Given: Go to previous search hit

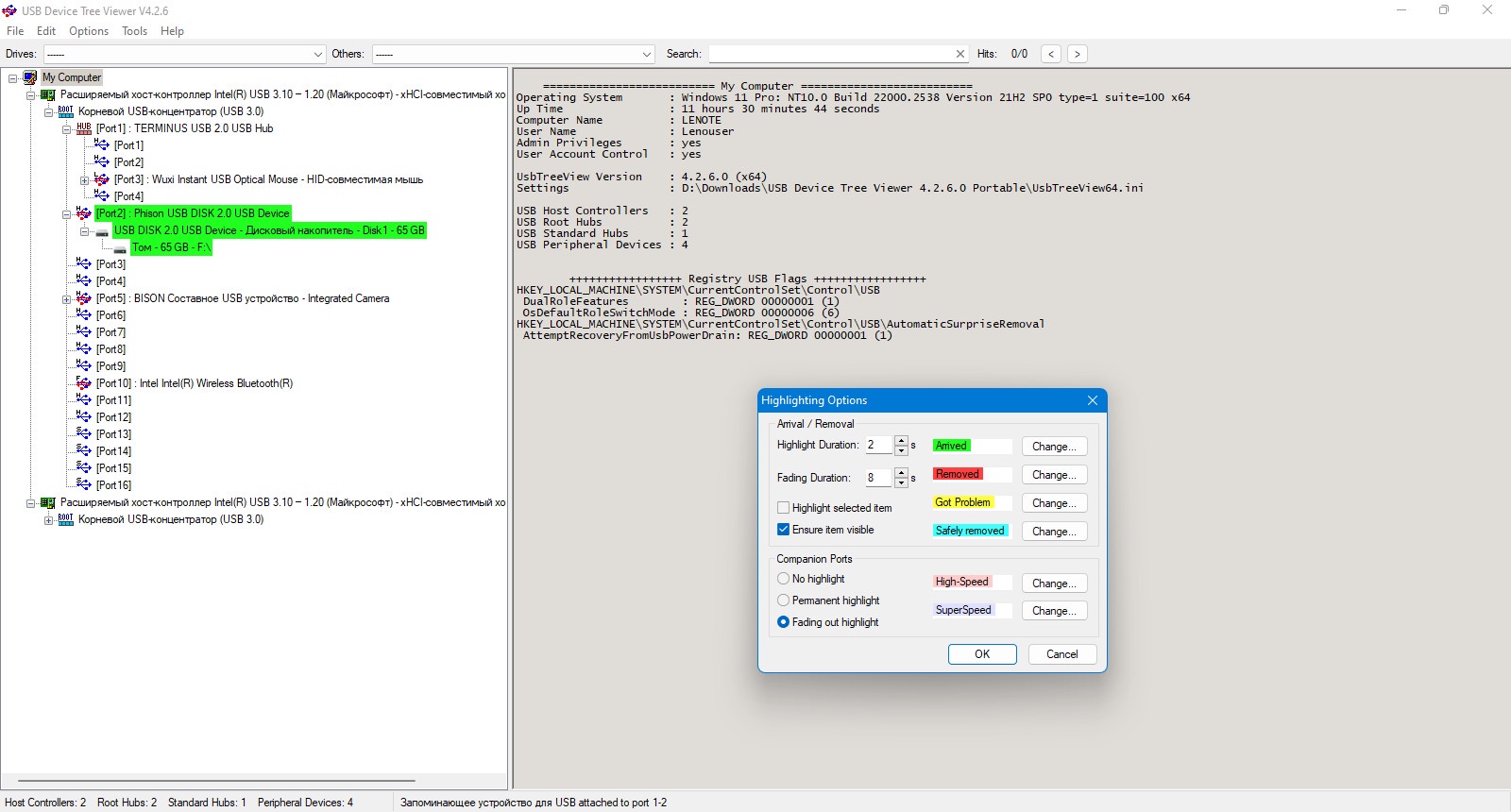Looking at the screenshot, I should (1051, 54).
